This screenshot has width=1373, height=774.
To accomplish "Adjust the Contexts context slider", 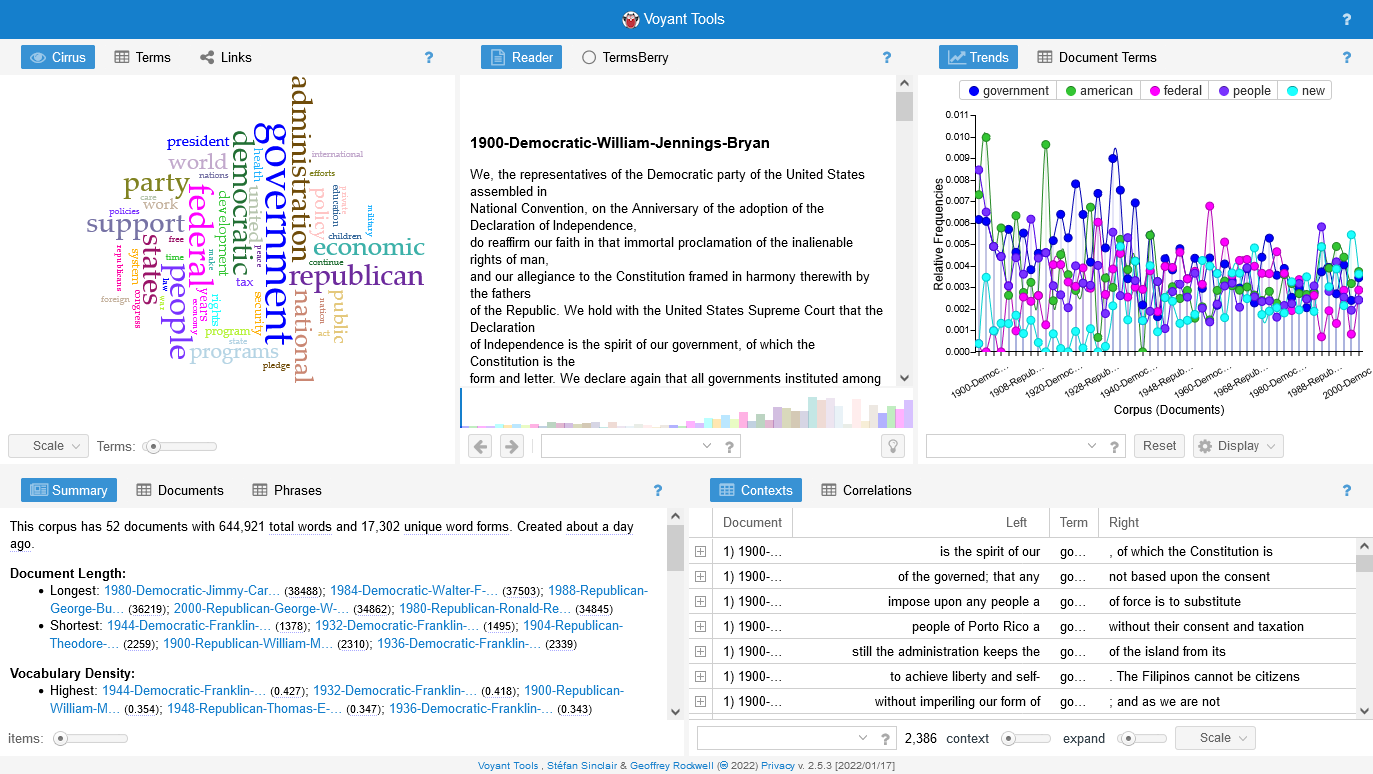I will click(x=1026, y=739).
